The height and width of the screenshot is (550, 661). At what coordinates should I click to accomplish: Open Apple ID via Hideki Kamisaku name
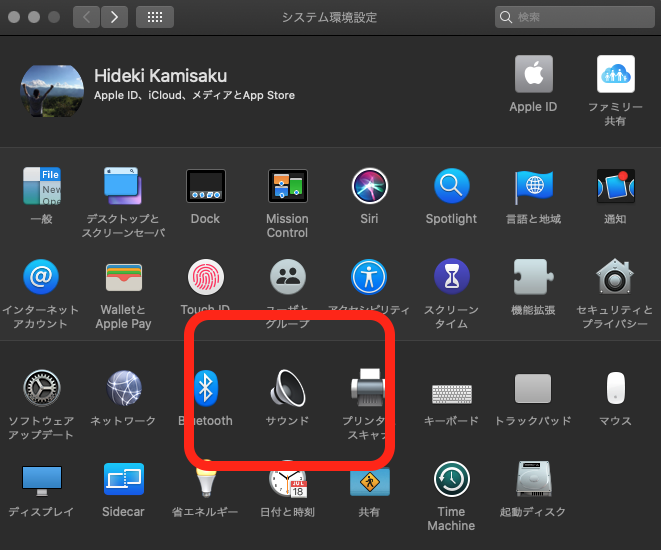160,76
